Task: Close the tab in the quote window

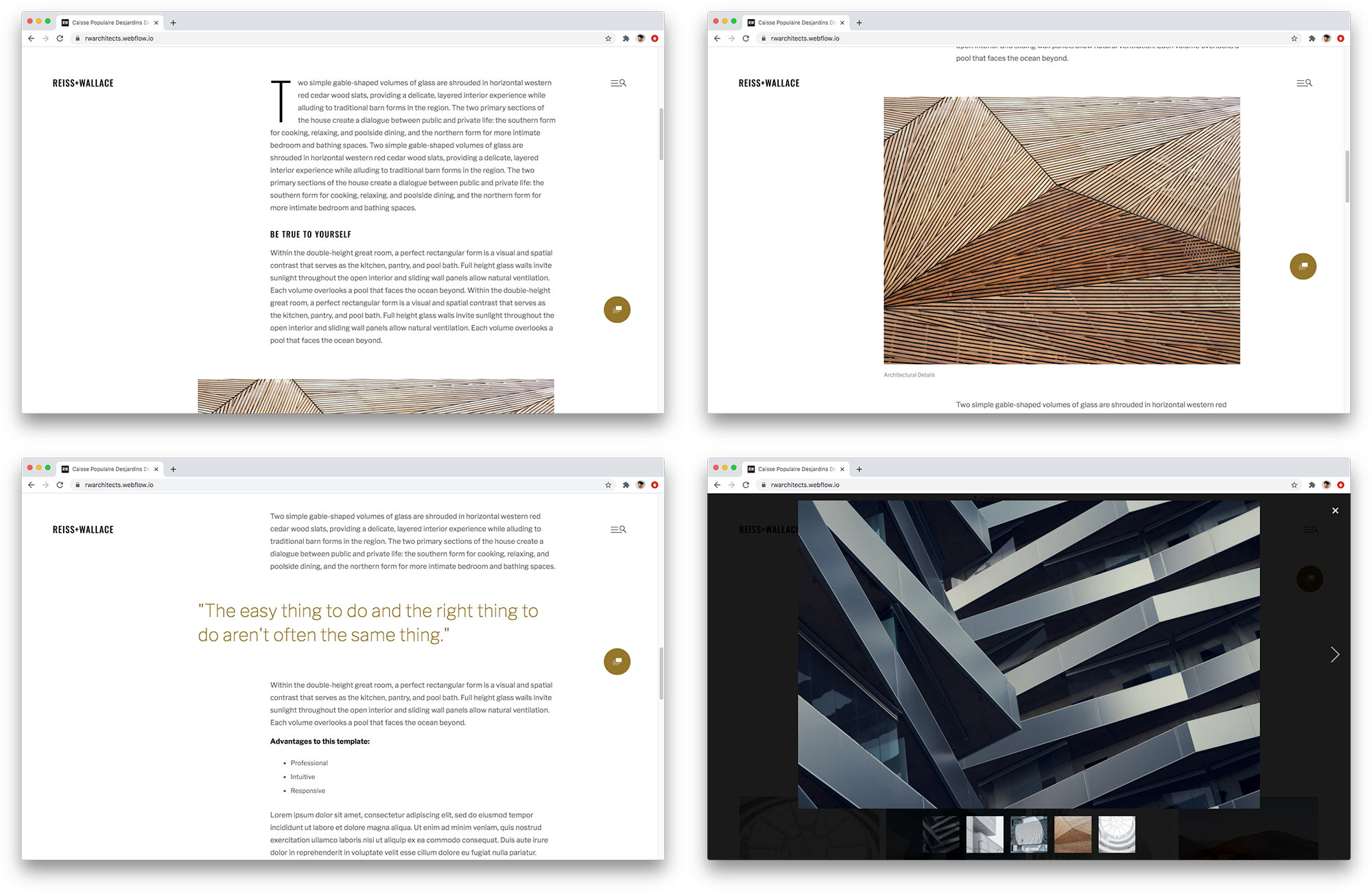Action: point(156,469)
